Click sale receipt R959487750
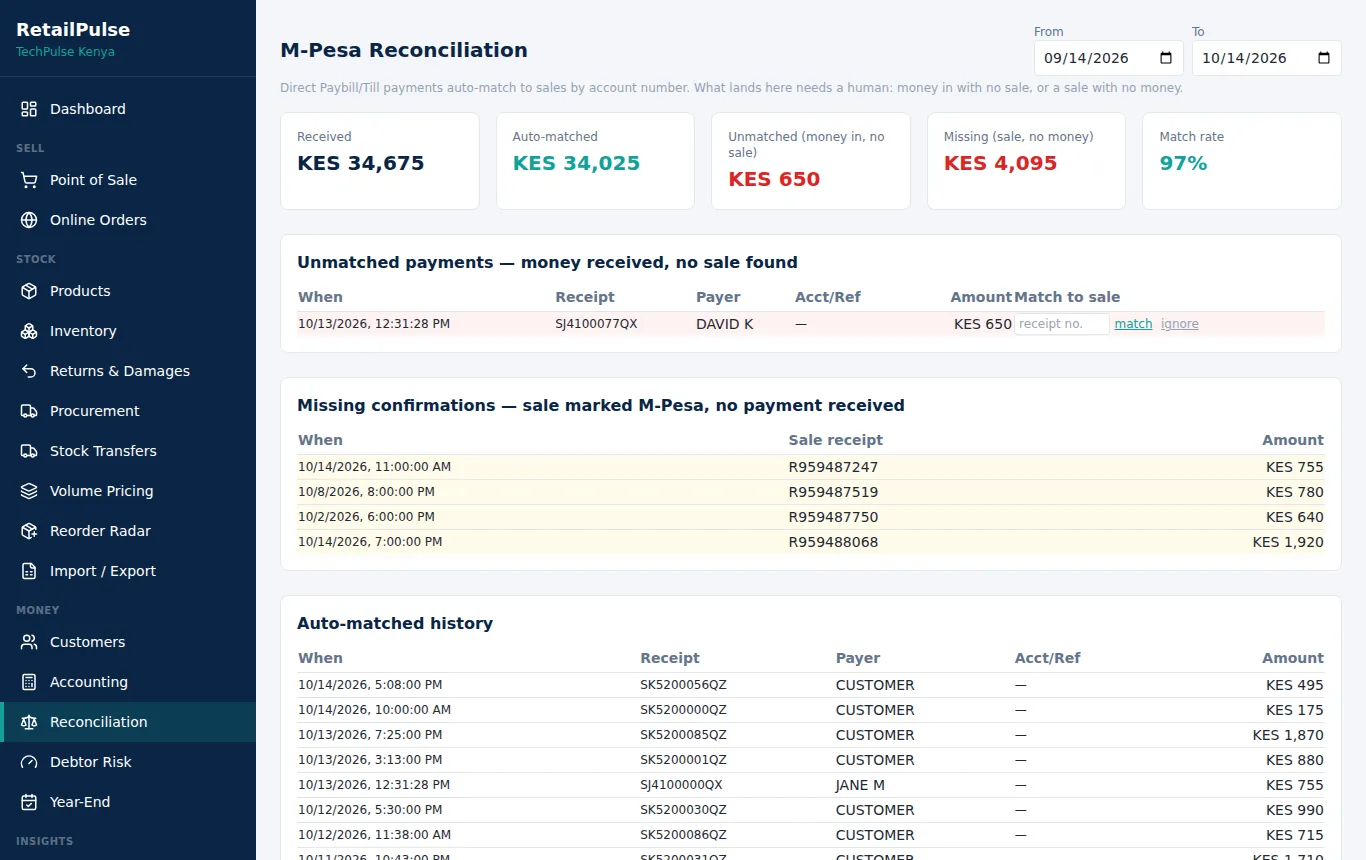 (x=833, y=517)
